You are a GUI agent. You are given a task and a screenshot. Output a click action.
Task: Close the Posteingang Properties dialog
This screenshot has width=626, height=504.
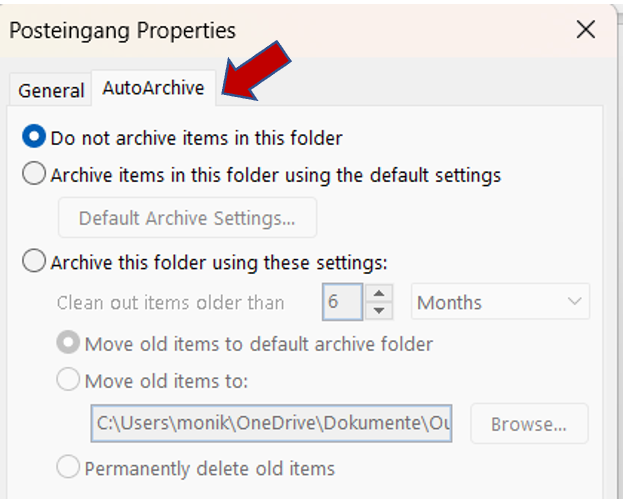click(x=586, y=30)
